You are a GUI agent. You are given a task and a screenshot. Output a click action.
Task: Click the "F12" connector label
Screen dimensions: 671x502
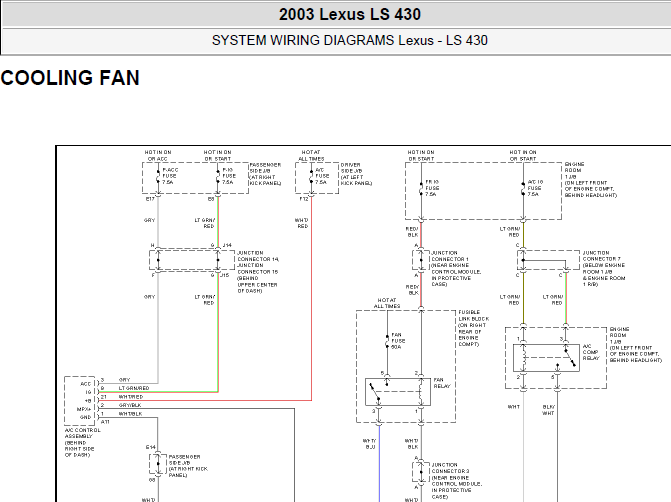point(304,199)
